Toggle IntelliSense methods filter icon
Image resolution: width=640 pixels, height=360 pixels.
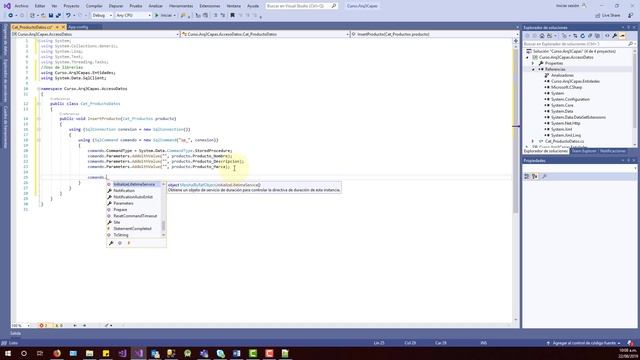tap(120, 243)
